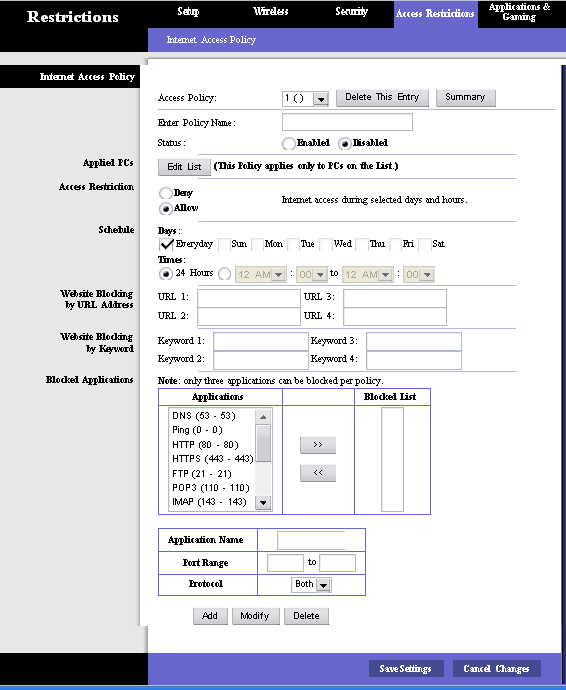Click the Edit List button
The height and width of the screenshot is (690, 566).
coord(184,167)
